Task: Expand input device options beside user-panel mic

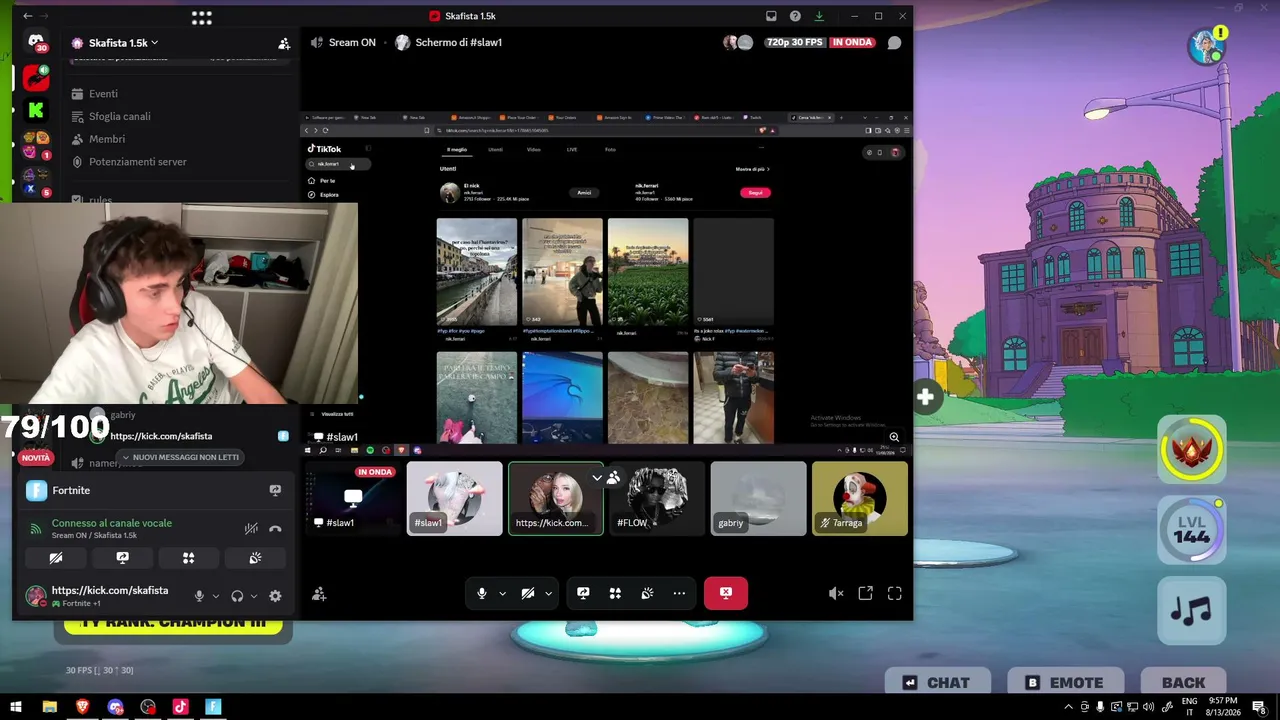Action: [215, 596]
